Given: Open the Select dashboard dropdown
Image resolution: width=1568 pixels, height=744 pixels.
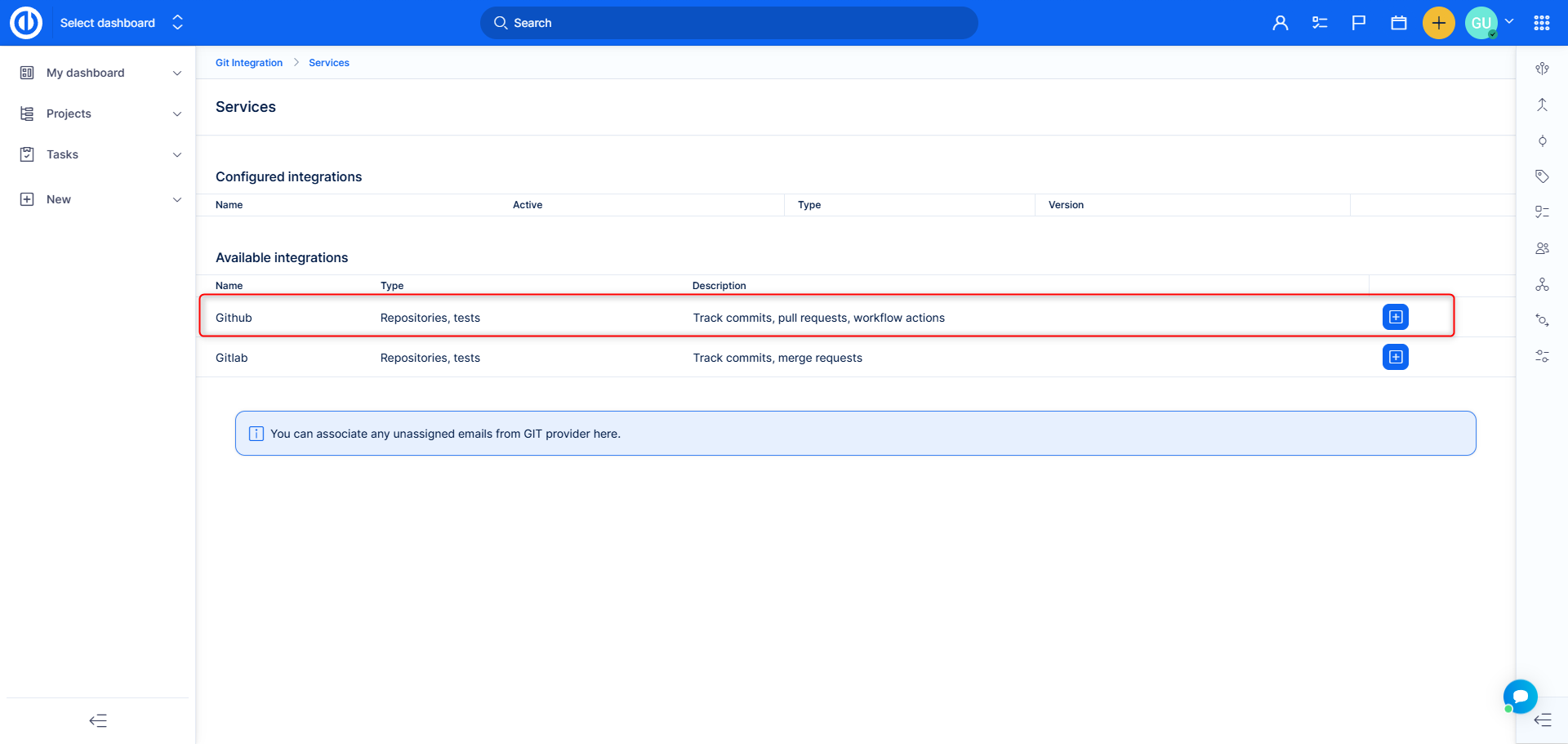Looking at the screenshot, I should tap(121, 23).
